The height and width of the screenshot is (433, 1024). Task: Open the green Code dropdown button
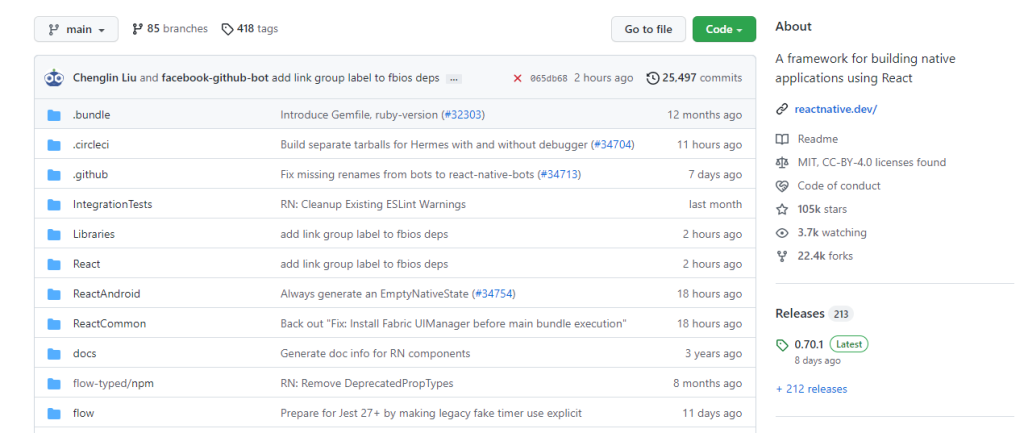(724, 29)
